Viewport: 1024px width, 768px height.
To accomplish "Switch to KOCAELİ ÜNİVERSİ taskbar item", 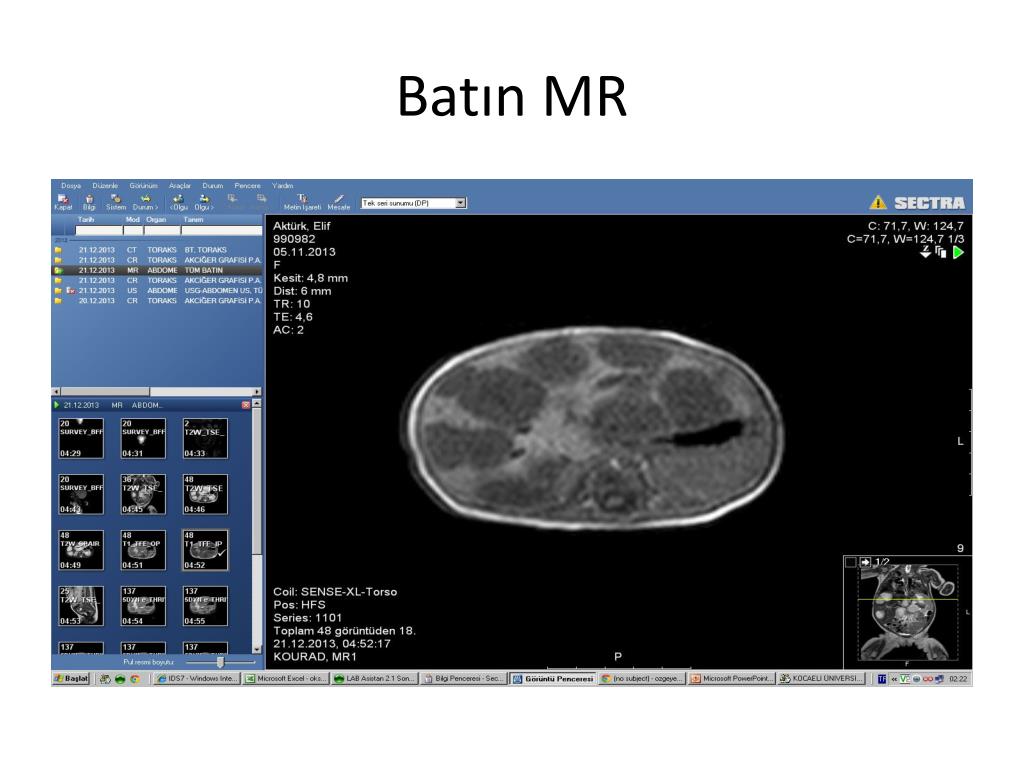I will (822, 679).
